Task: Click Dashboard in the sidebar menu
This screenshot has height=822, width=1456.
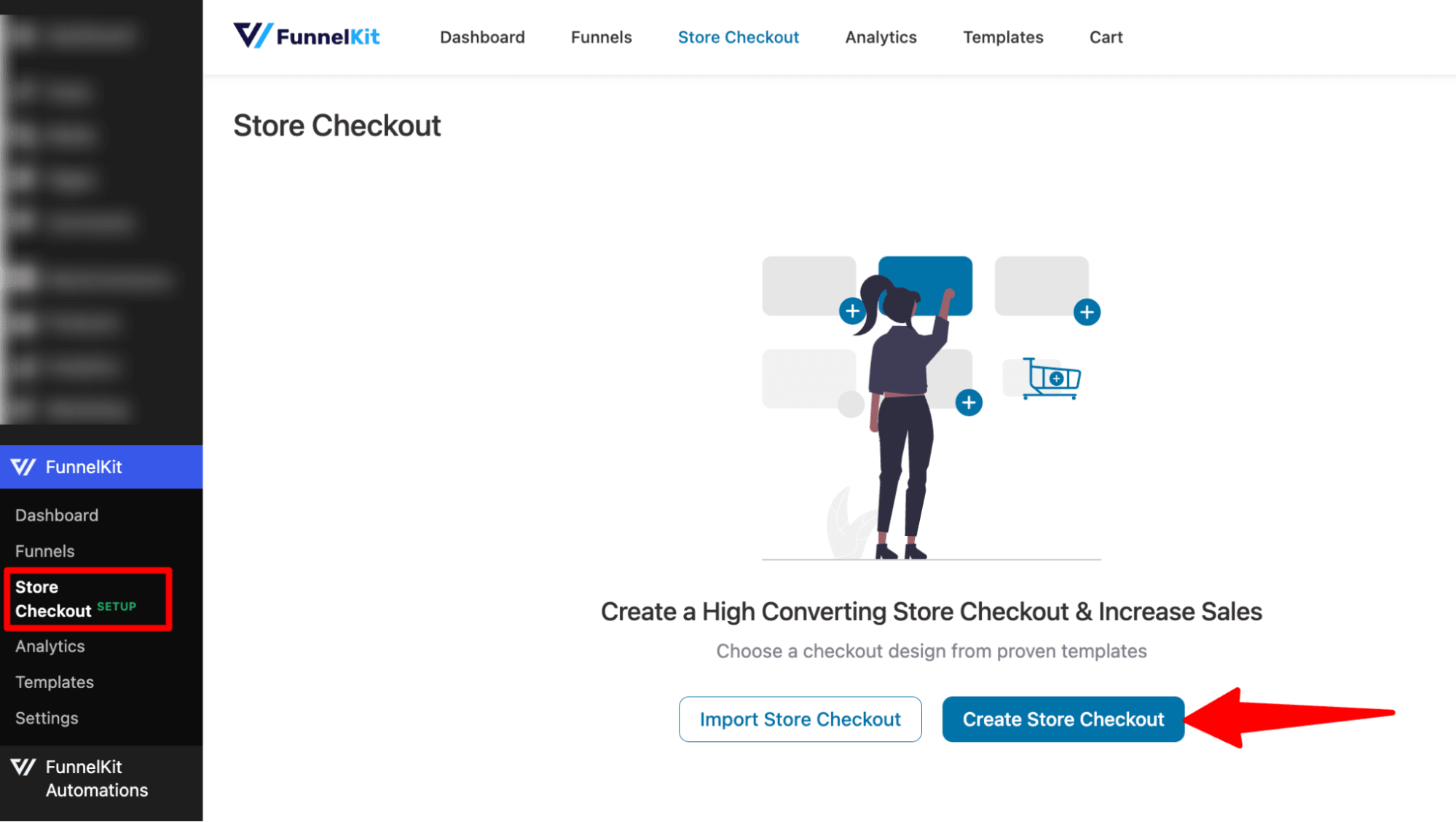Action: point(56,514)
